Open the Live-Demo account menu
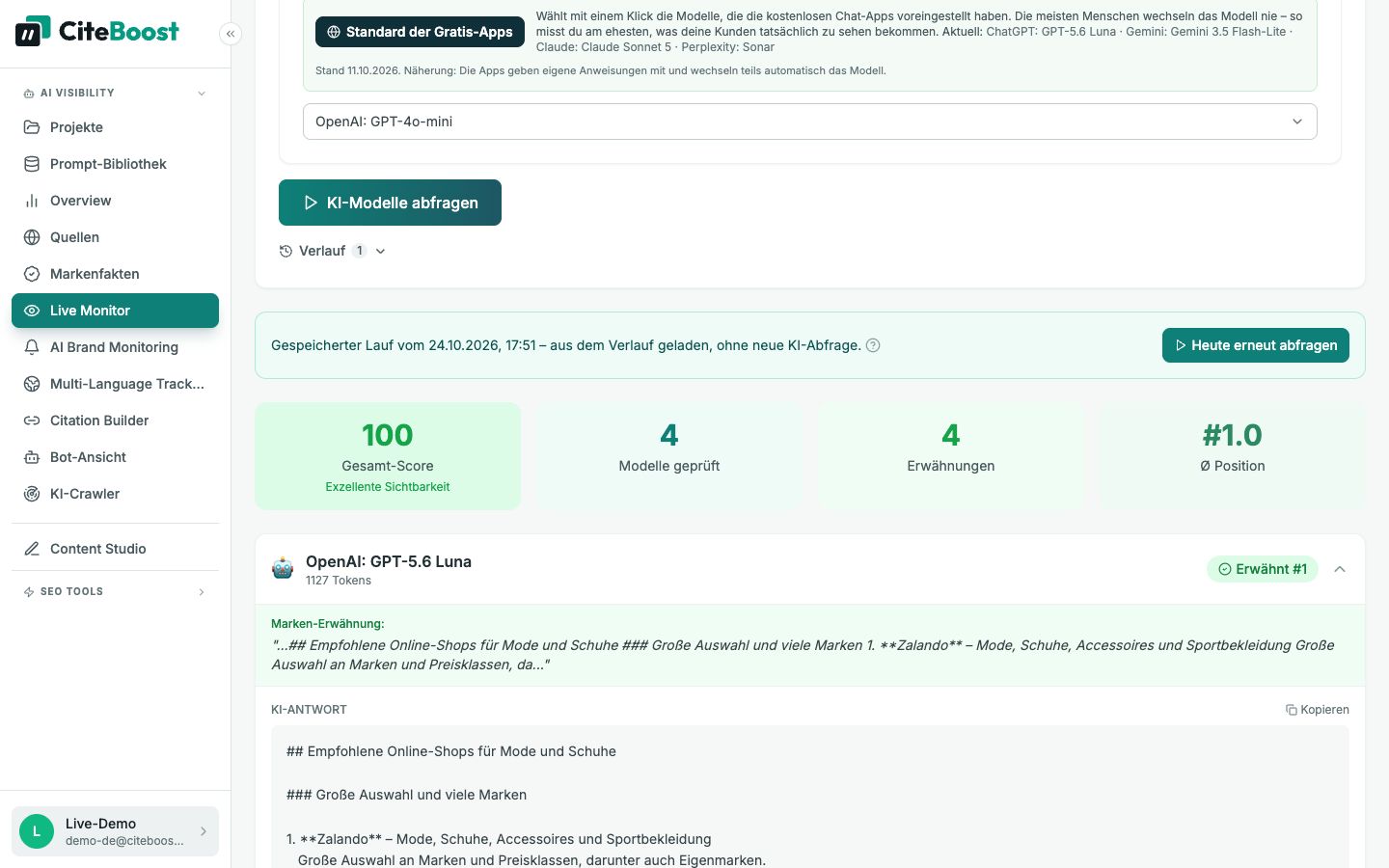The width and height of the screenshot is (1389, 868). pos(115,831)
